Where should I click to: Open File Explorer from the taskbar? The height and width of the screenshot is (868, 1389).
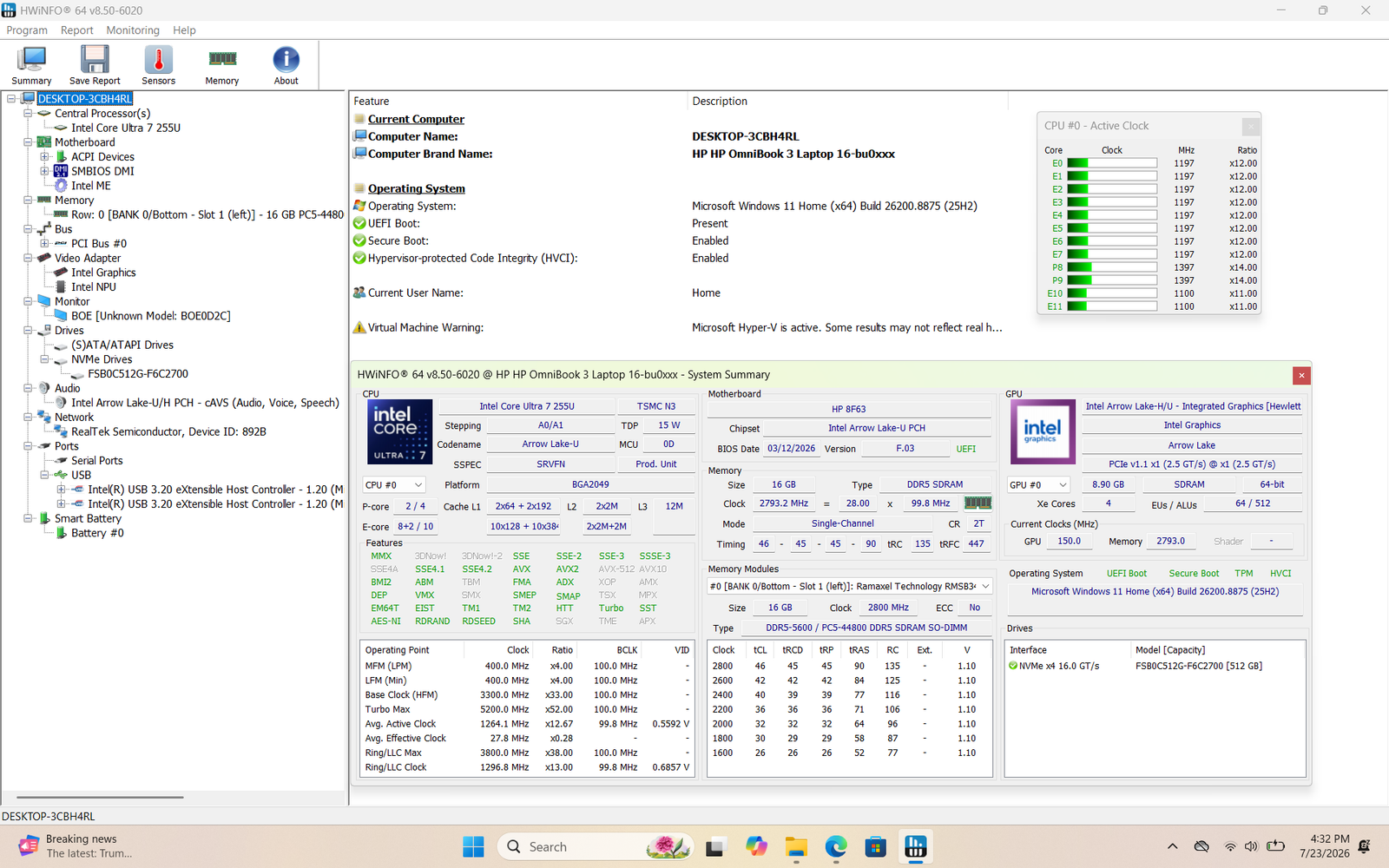coord(796,846)
